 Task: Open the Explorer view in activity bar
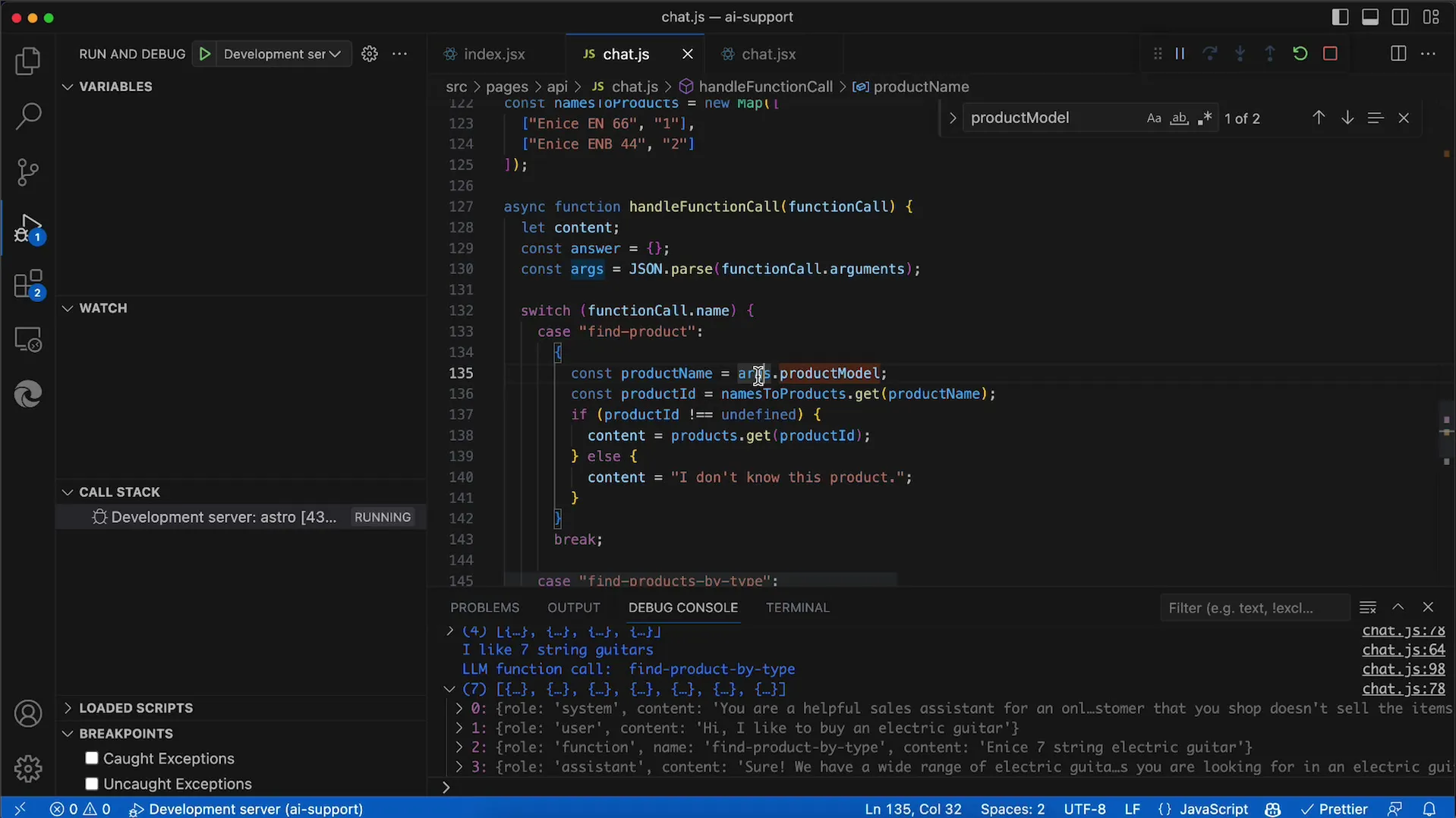tap(28, 61)
